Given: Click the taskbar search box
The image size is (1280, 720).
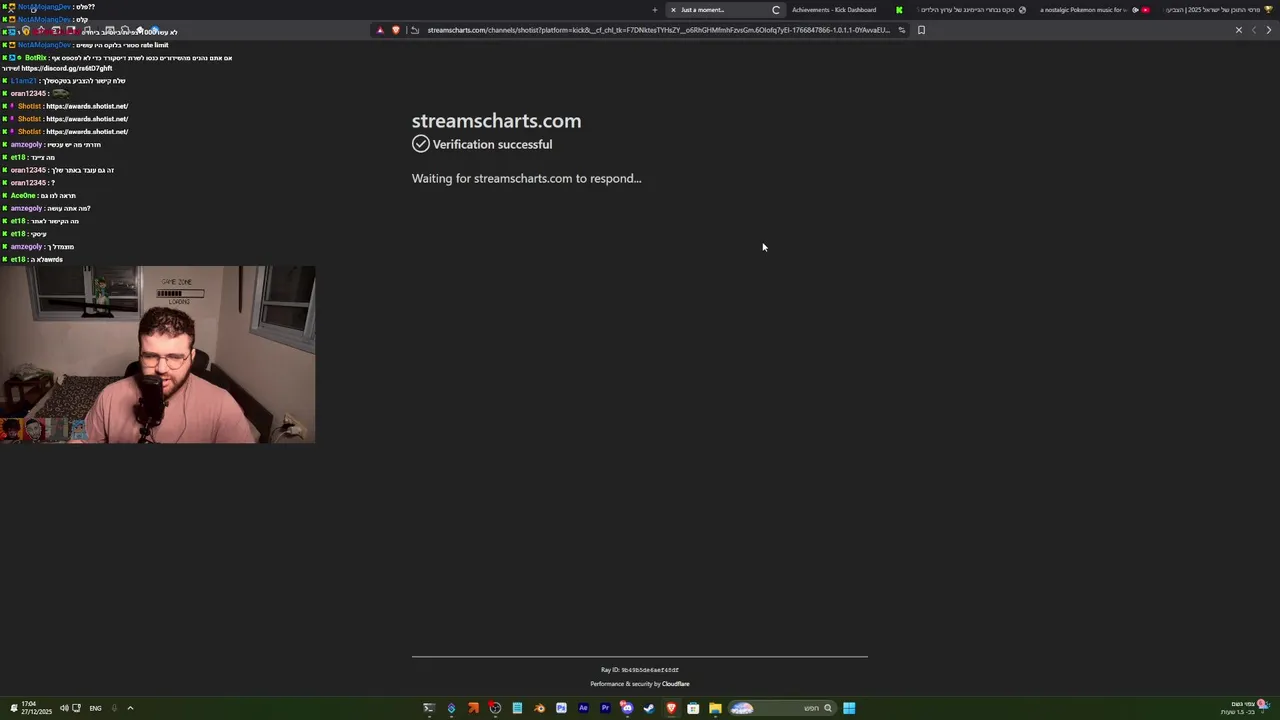Looking at the screenshot, I should click(x=782, y=708).
